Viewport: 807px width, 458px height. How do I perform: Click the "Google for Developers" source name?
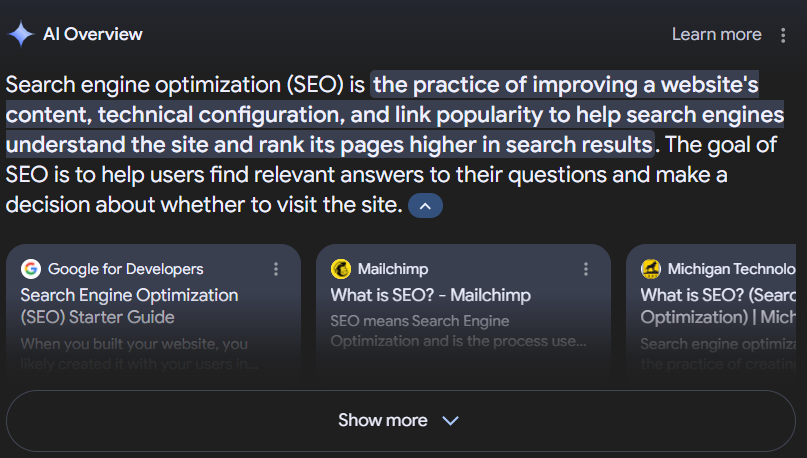125,269
